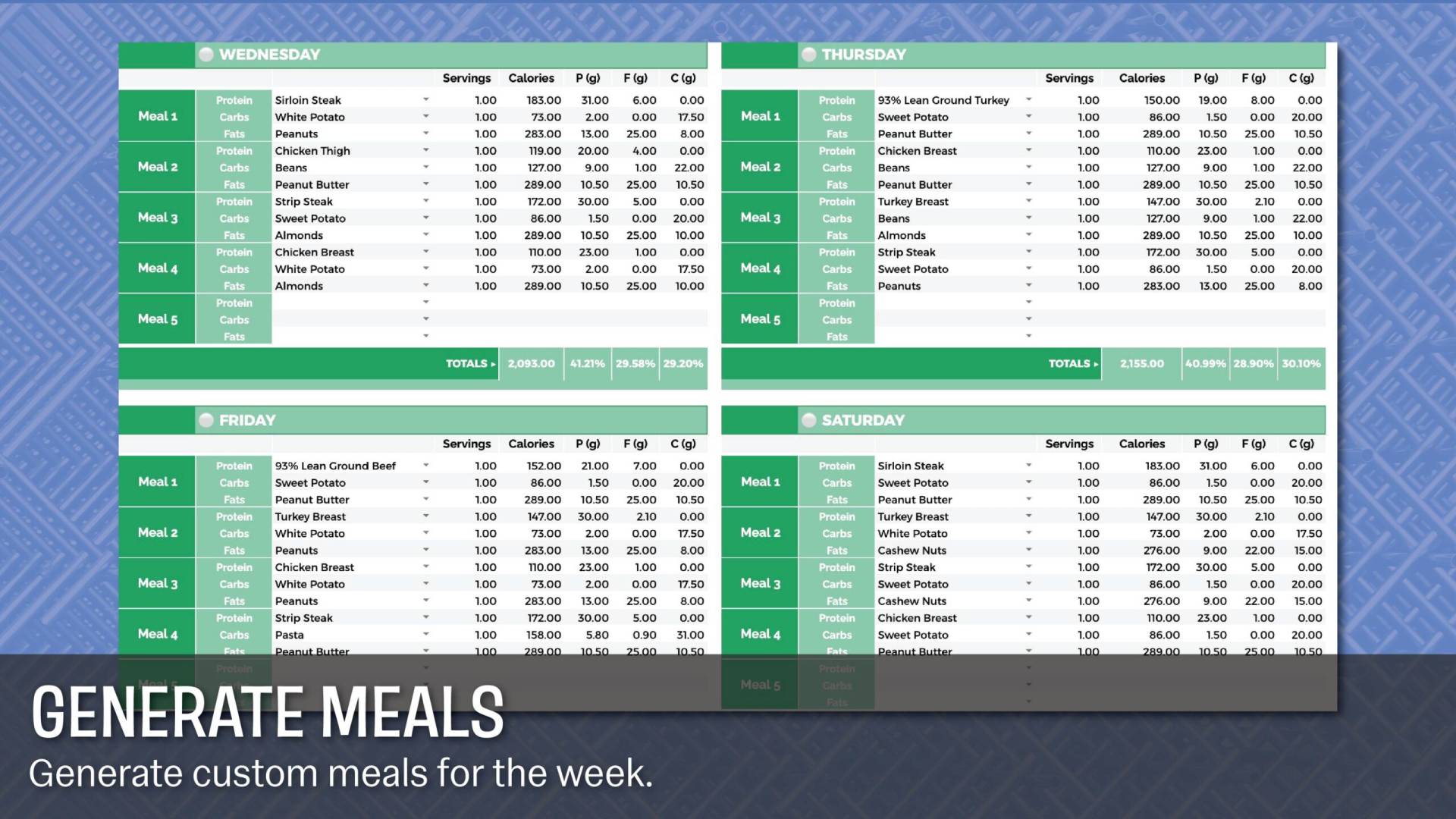Expand the Sweet Potato carbs dropdown Thursday
1456x819 pixels.
coord(1028,116)
